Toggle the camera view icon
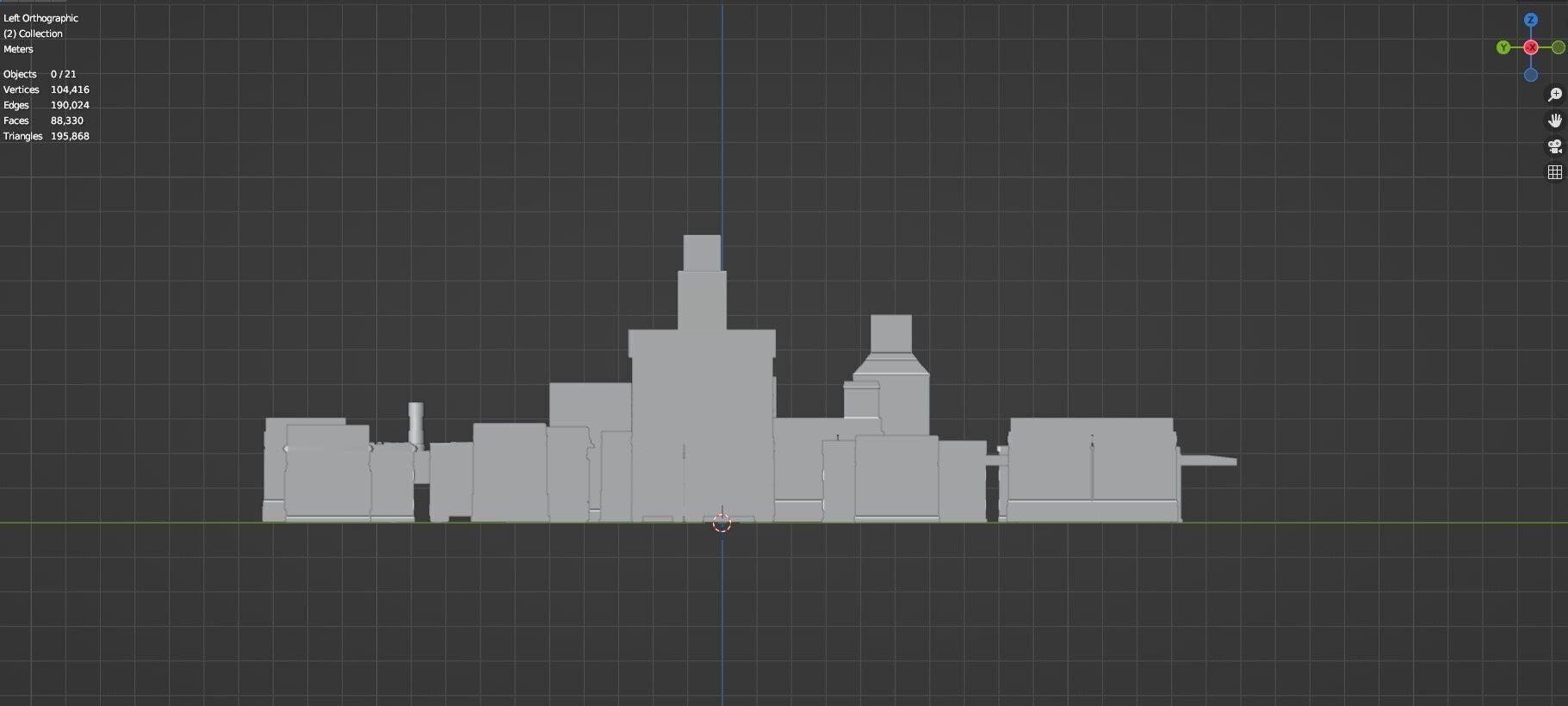Viewport: 1568px width, 706px height. (1555, 146)
